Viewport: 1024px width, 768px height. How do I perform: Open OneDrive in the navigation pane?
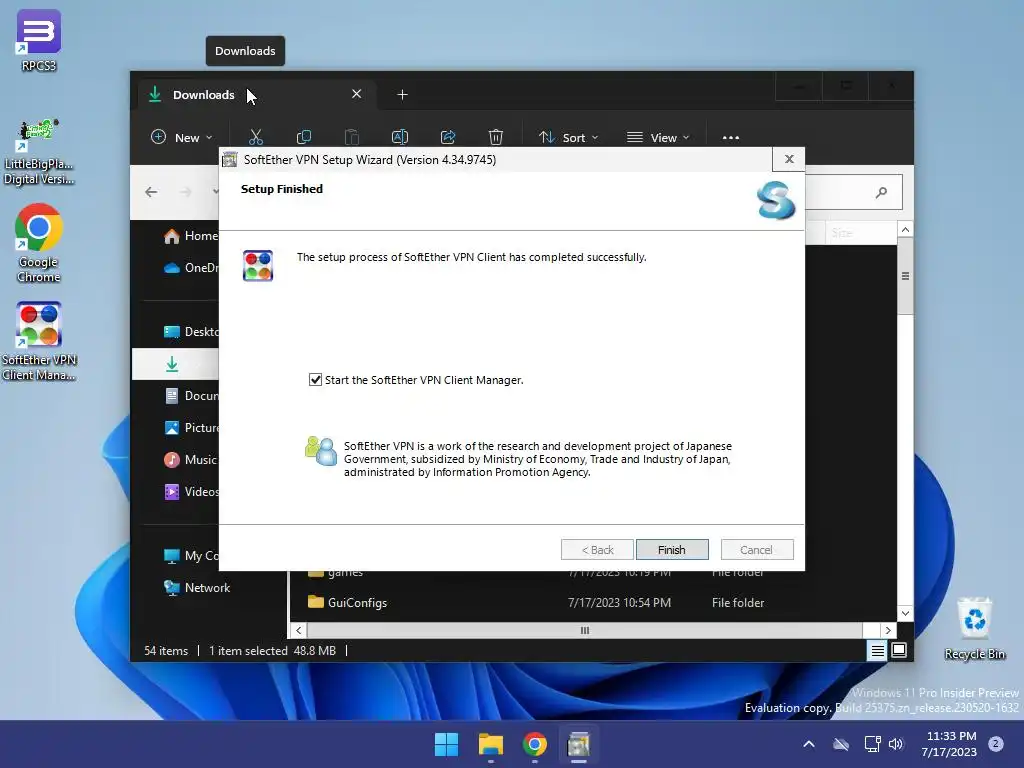[191, 268]
